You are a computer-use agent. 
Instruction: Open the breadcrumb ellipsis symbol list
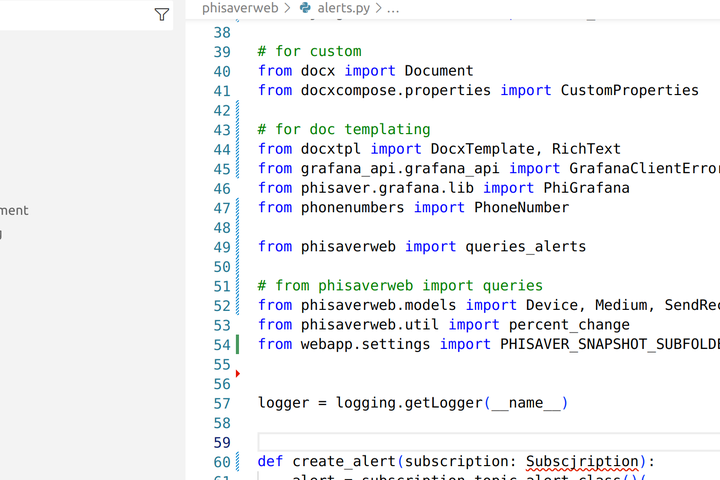(x=393, y=8)
